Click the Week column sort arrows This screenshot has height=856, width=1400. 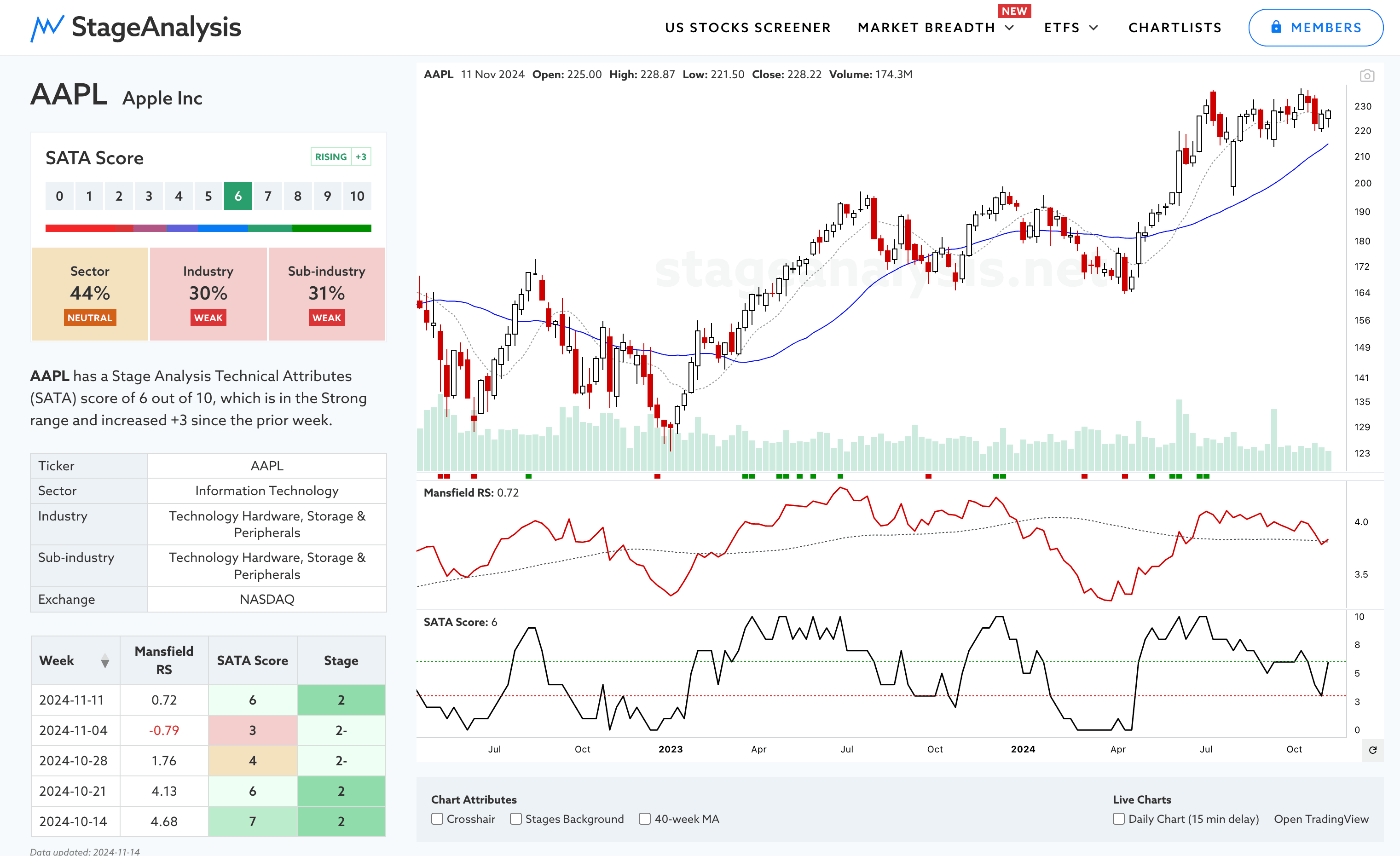105,660
